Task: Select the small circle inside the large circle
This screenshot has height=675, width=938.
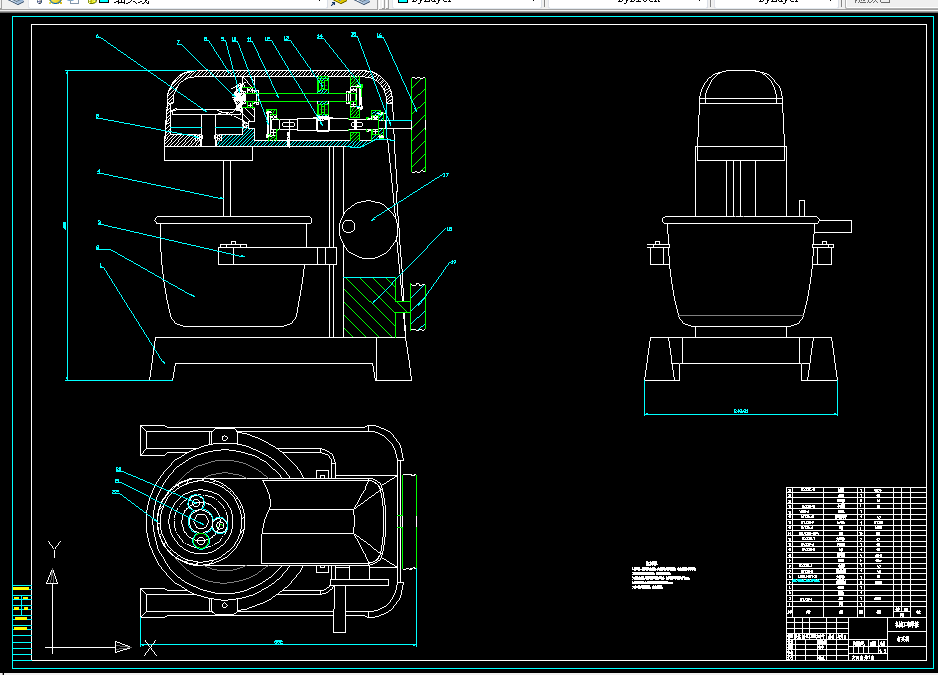Action: pyautogui.click(x=349, y=226)
